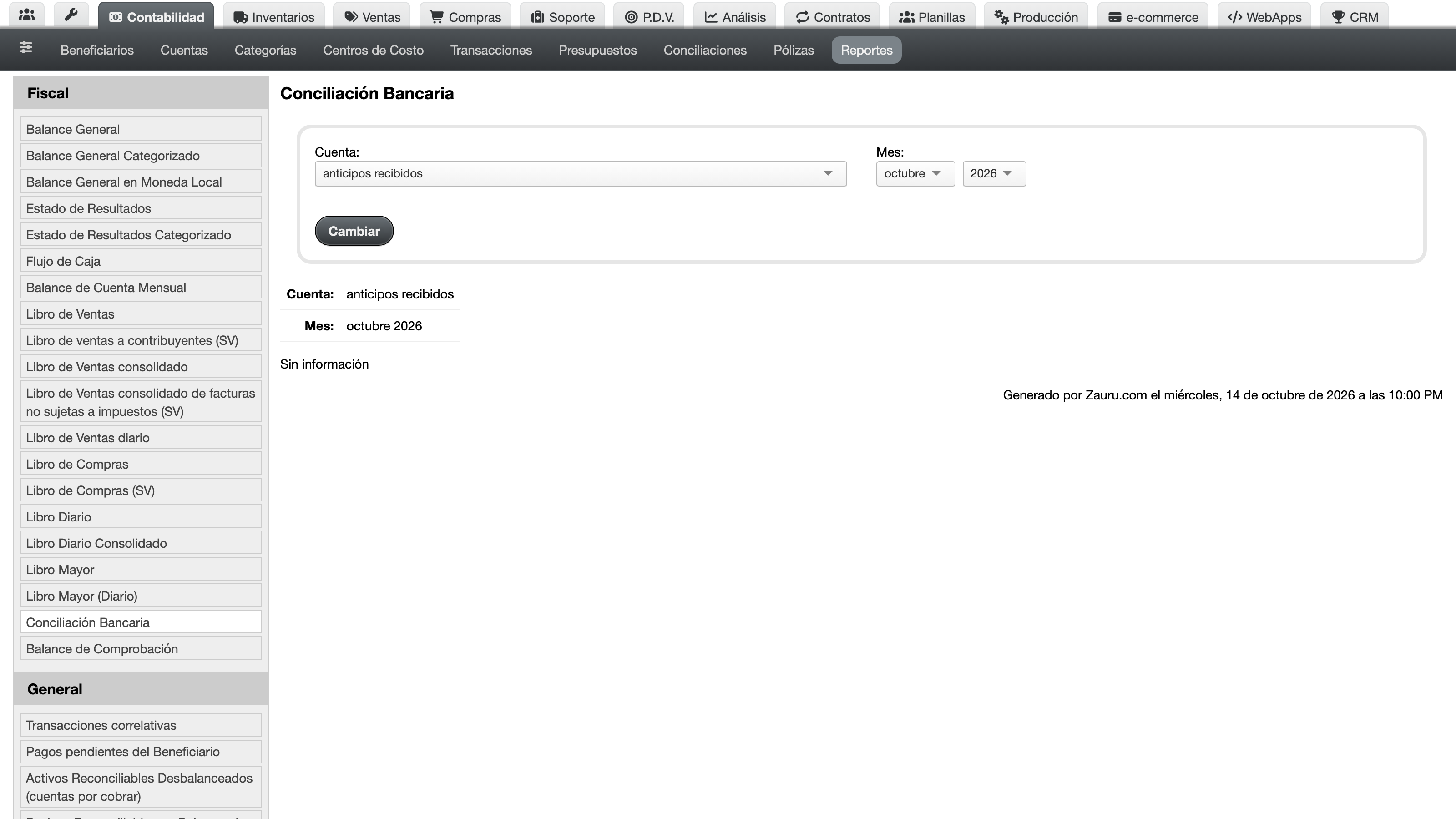Open Balance de Comprobación report

141,648
